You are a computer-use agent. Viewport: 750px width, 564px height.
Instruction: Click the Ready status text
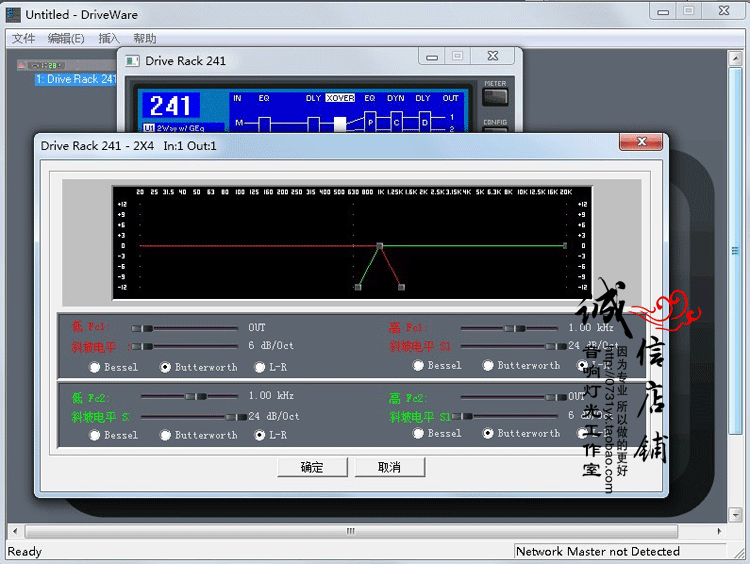pyautogui.click(x=24, y=552)
